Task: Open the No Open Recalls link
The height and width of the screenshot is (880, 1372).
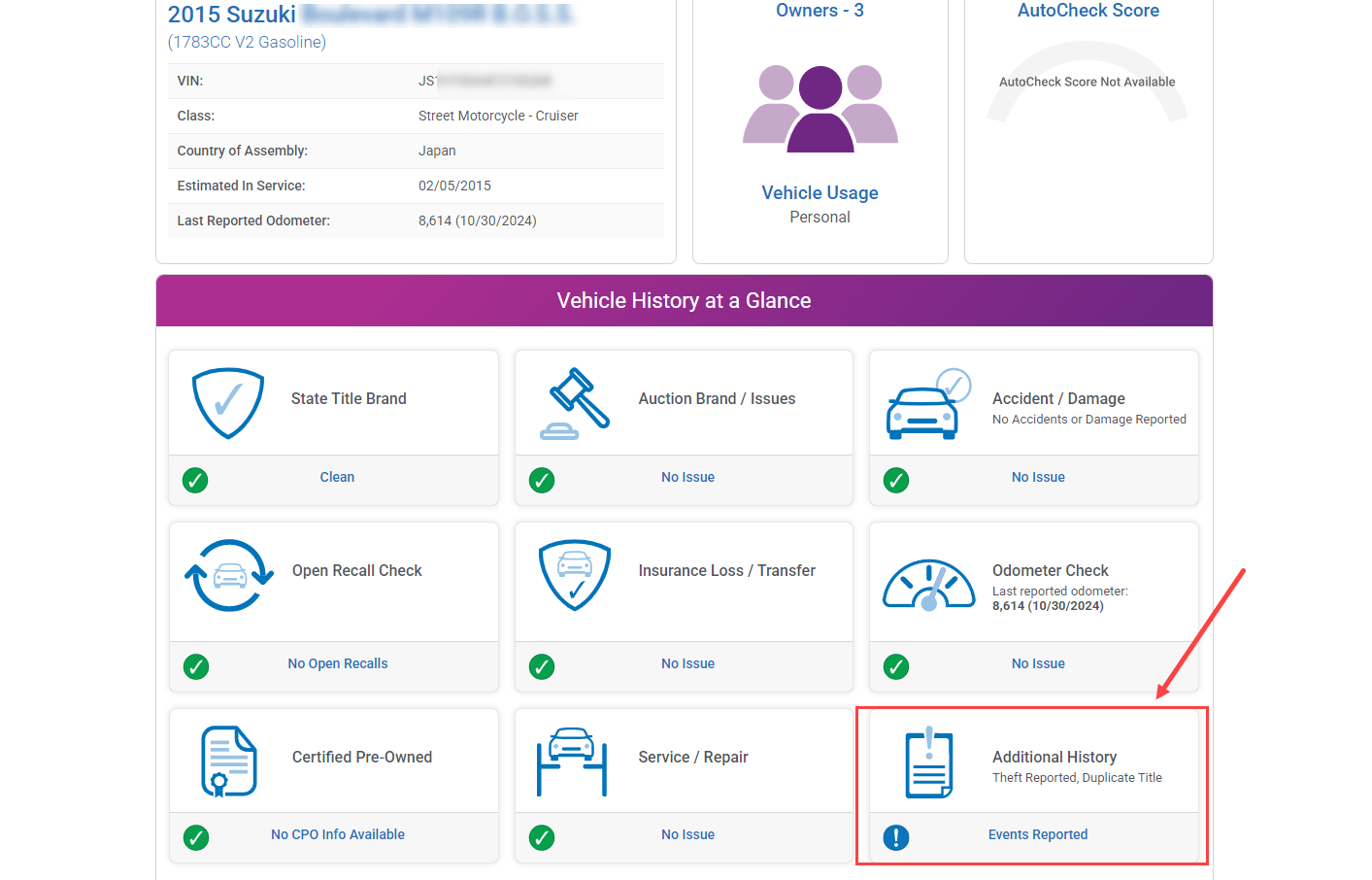Action: 338,663
